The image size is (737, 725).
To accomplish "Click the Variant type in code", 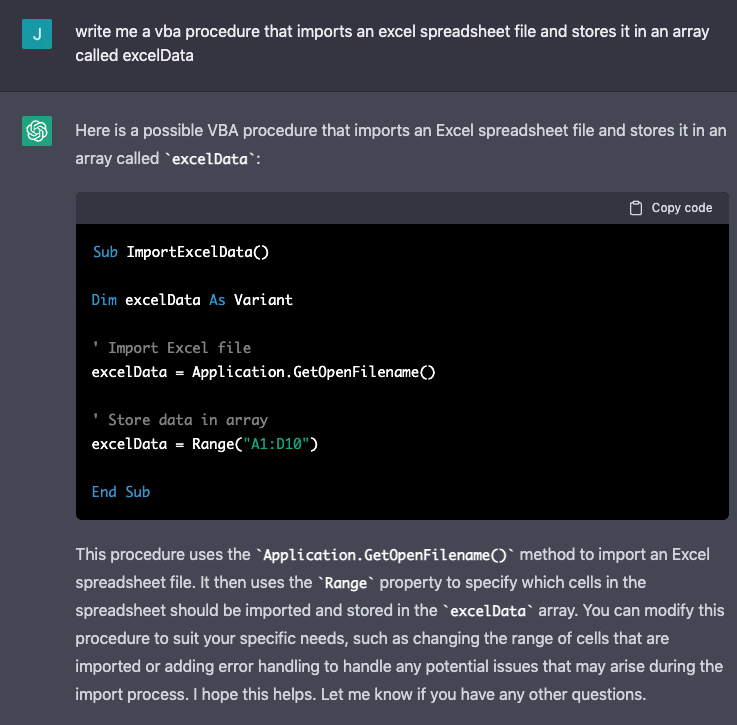I will coord(263,300).
